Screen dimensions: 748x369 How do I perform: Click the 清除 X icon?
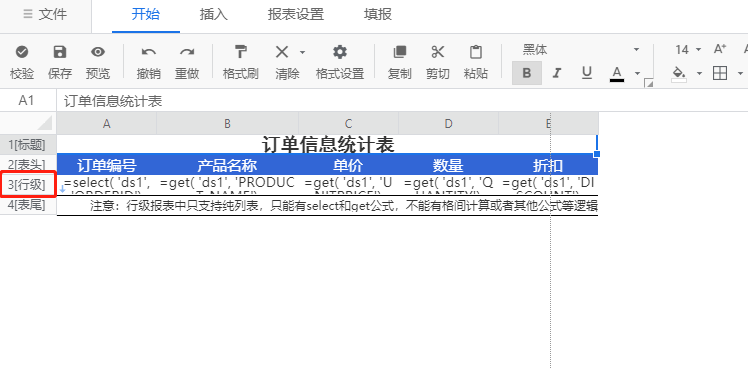point(282,51)
